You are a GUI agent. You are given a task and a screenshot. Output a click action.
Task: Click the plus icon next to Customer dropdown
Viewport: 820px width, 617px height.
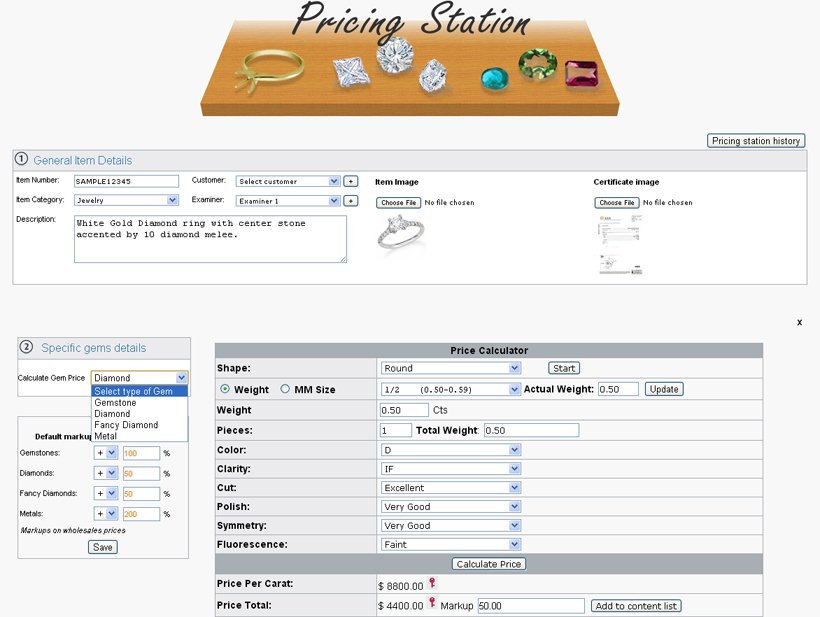click(350, 181)
